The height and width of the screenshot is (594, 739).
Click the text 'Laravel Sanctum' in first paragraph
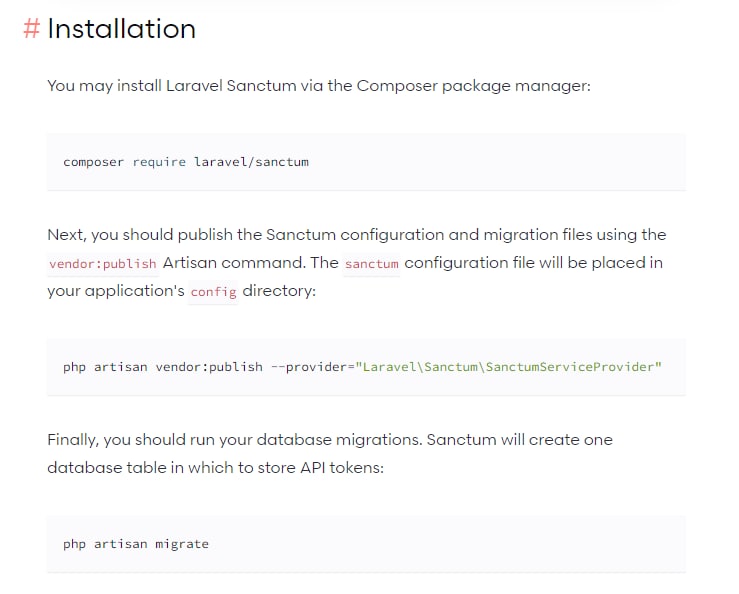pyautogui.click(x=231, y=86)
